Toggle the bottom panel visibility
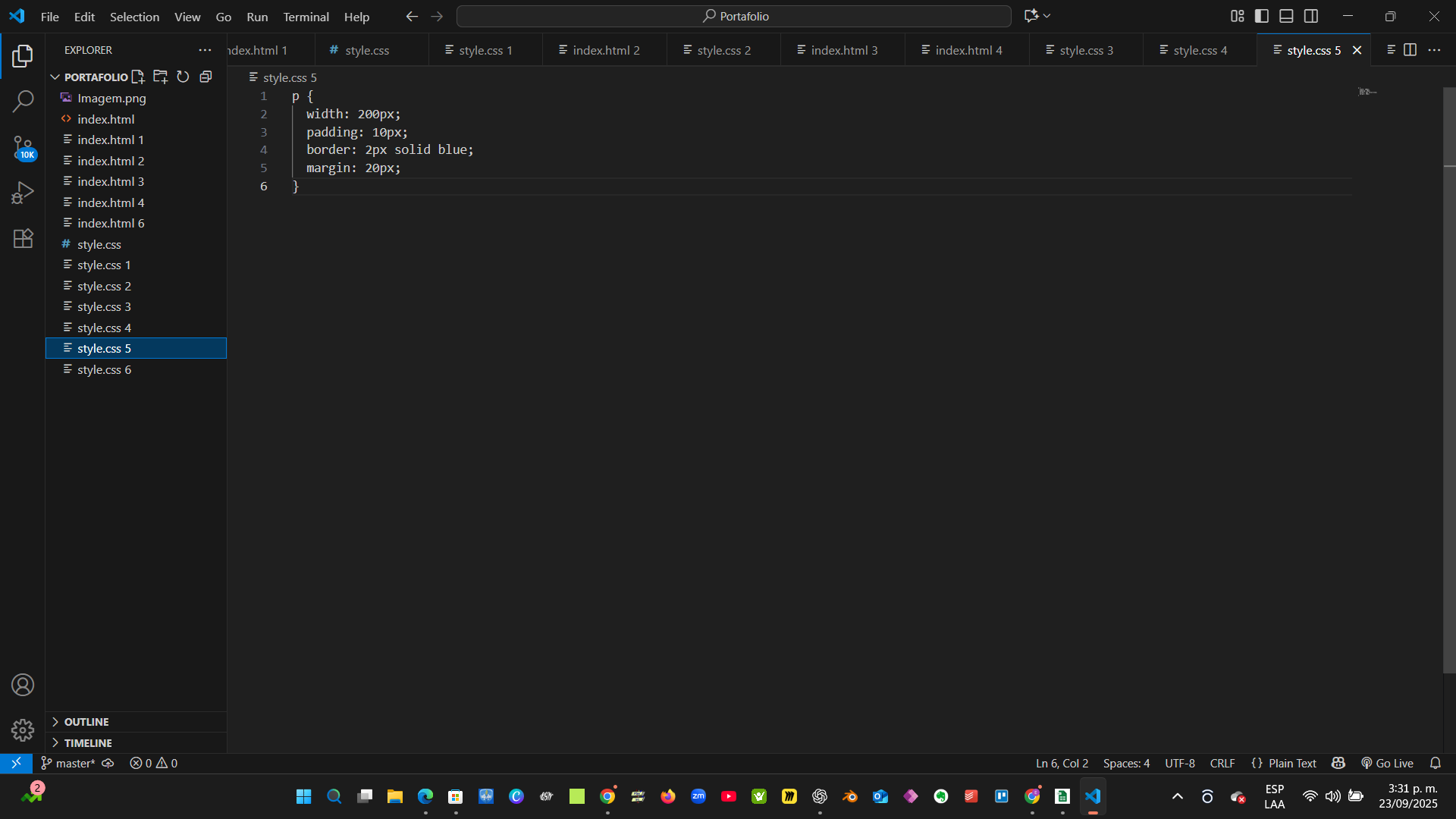The width and height of the screenshot is (1456, 819). click(1286, 16)
